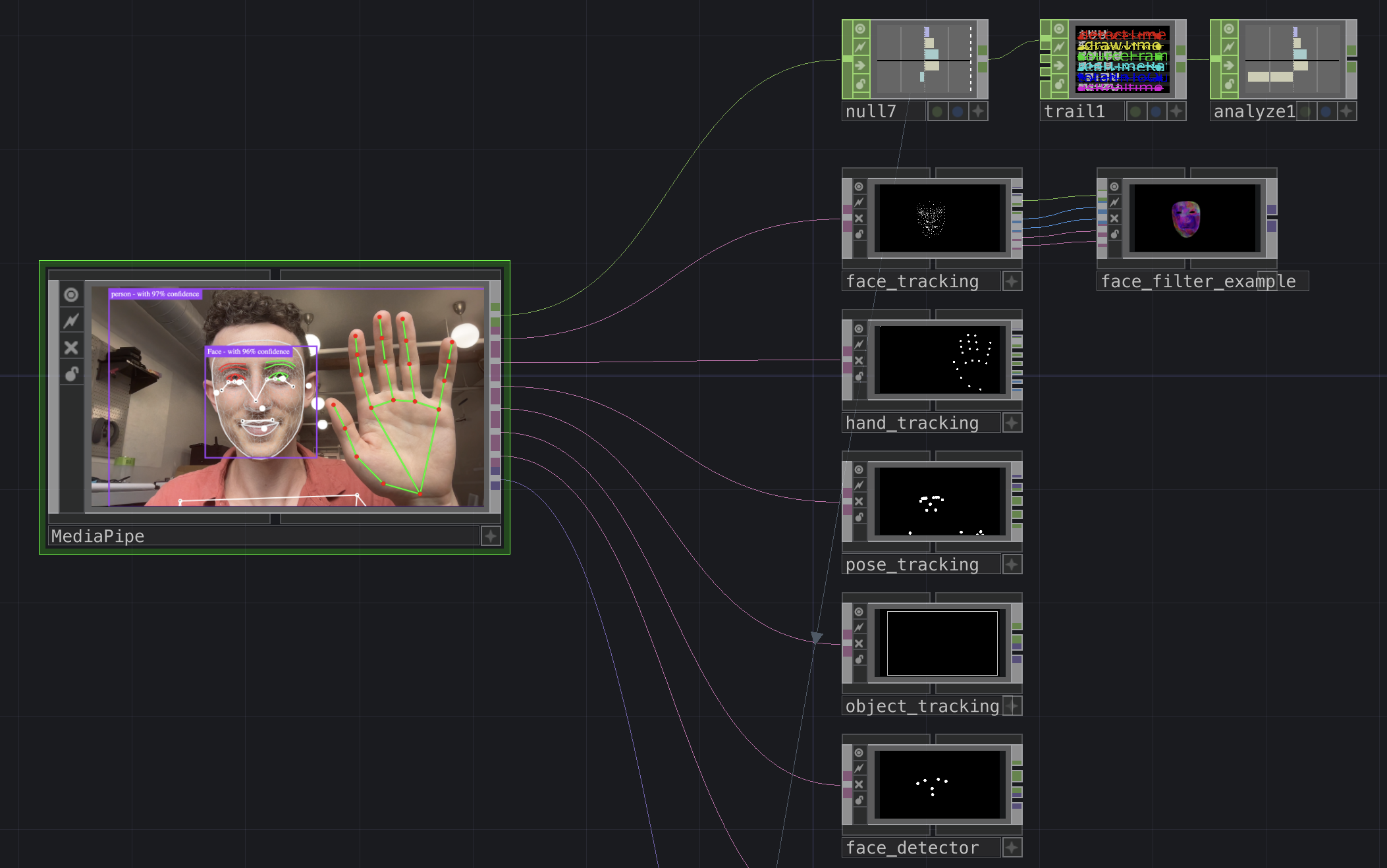1387x868 pixels.
Task: Enable lock flag on trail1
Action: [1059, 84]
